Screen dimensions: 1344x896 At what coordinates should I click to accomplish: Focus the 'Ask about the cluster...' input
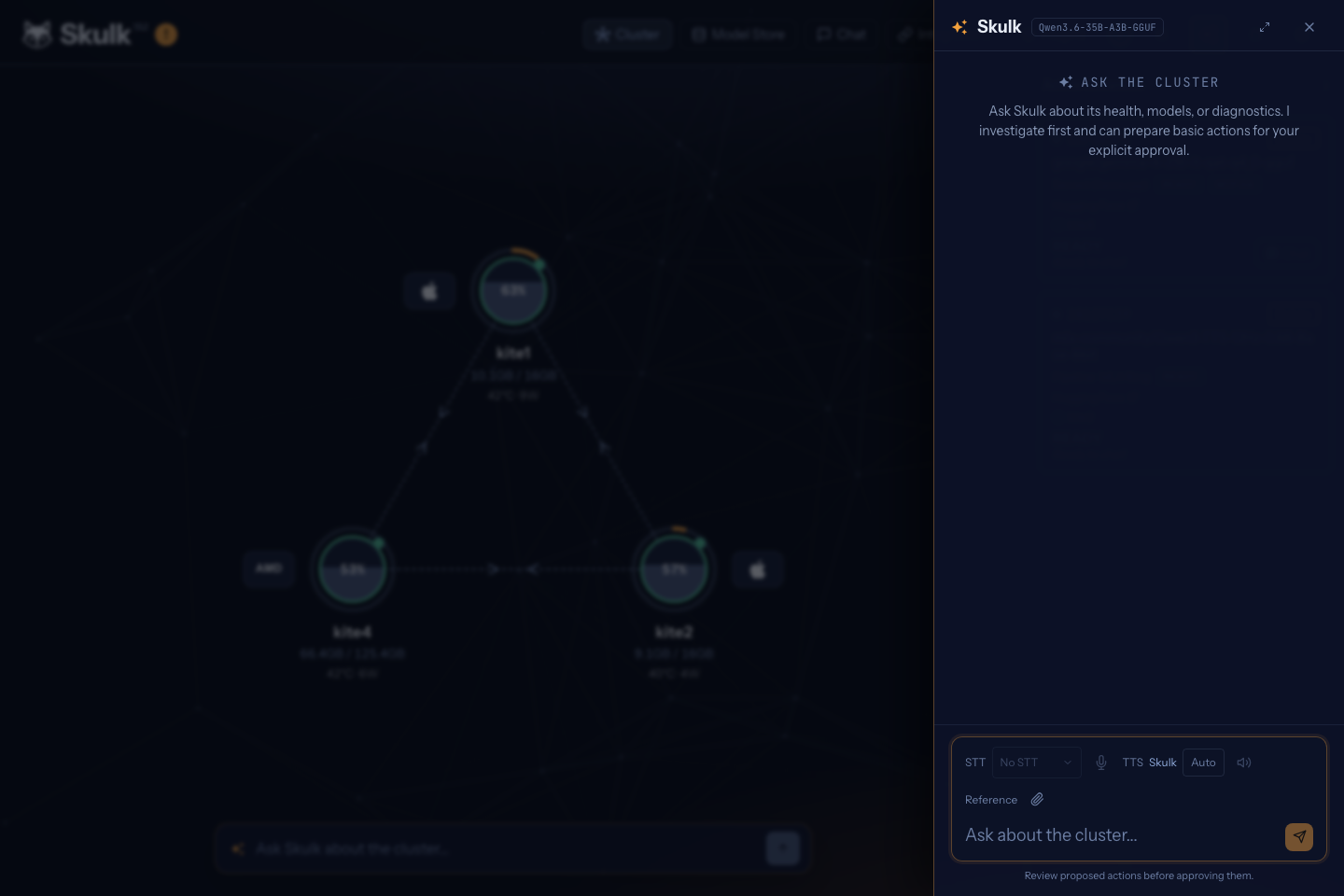tap(1120, 835)
